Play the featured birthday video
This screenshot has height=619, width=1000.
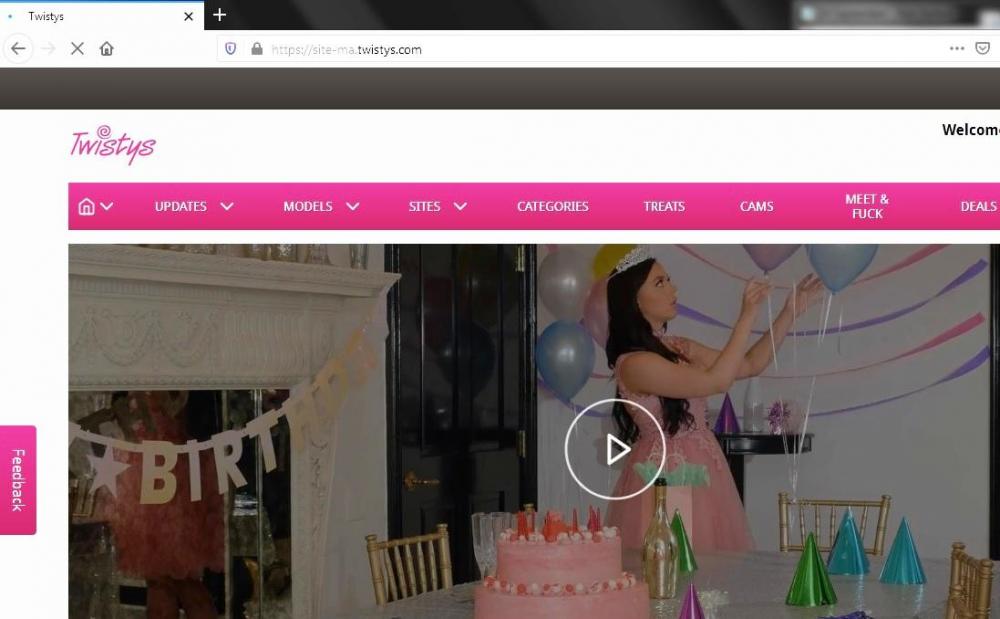614,449
